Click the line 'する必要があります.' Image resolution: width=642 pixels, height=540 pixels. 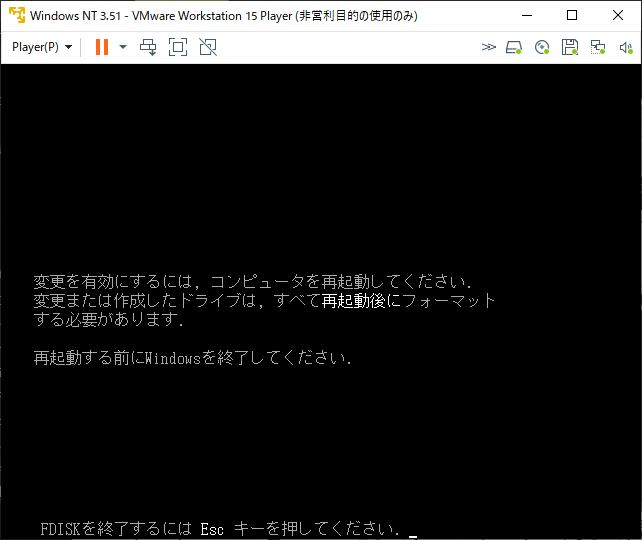(109, 319)
